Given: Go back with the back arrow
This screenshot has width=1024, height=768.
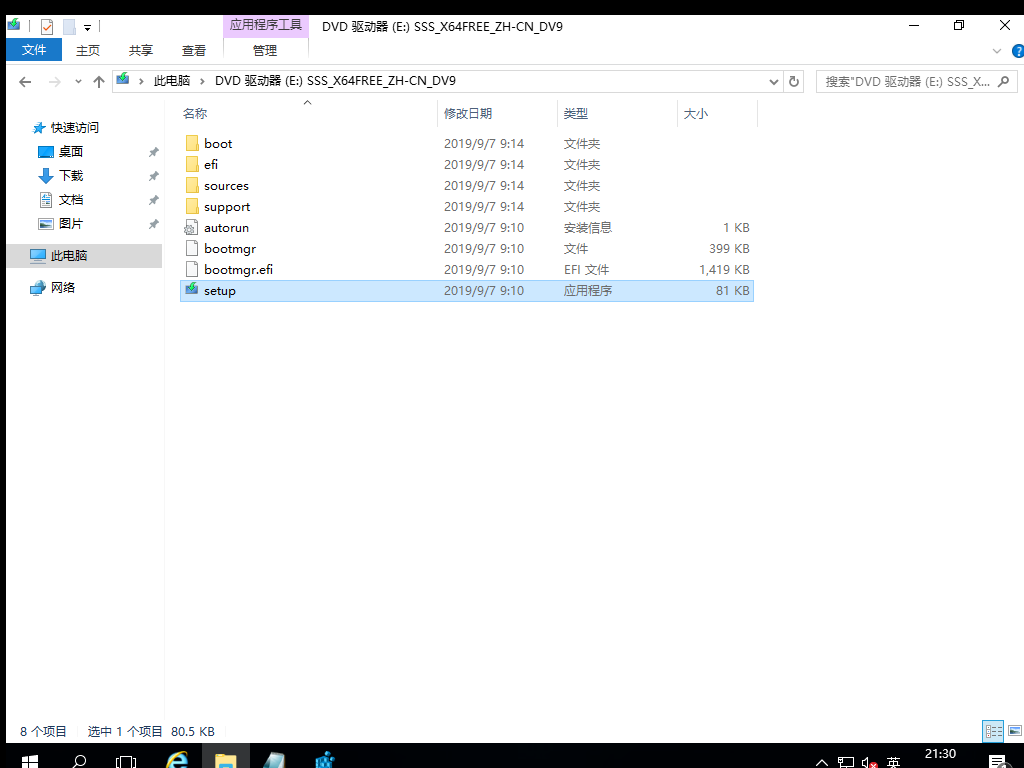Looking at the screenshot, I should pos(25,82).
